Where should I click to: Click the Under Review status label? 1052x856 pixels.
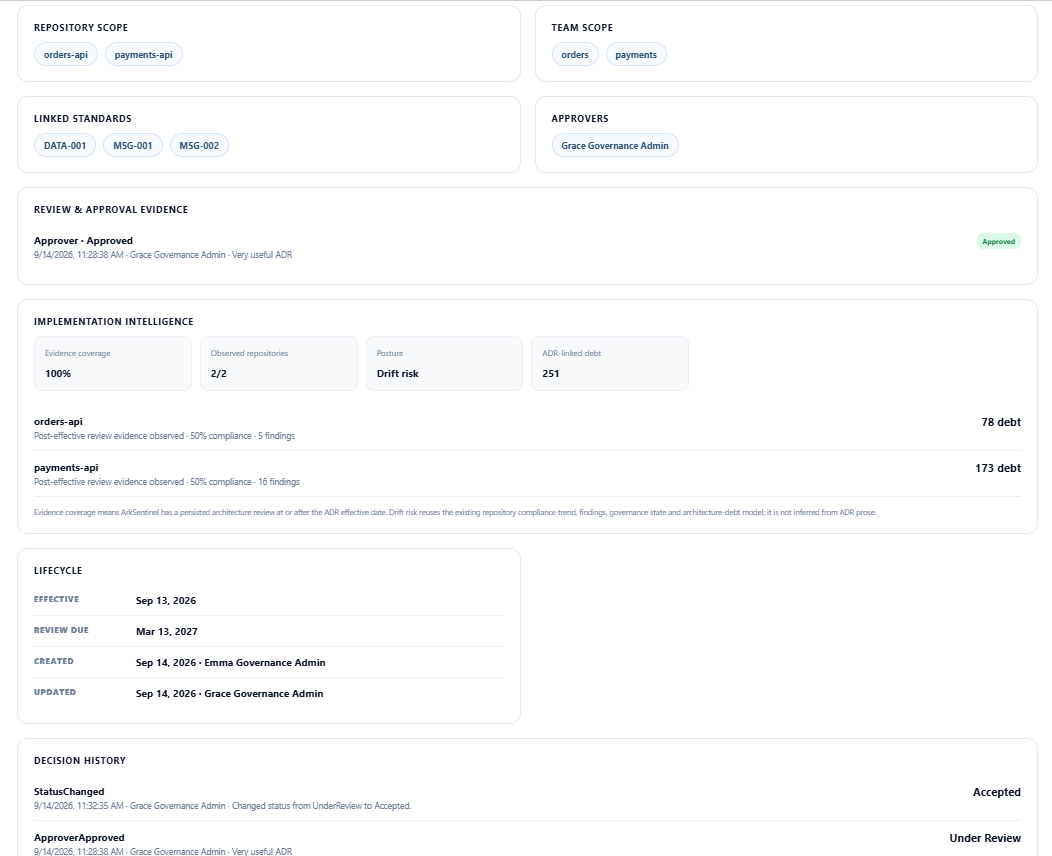click(985, 839)
